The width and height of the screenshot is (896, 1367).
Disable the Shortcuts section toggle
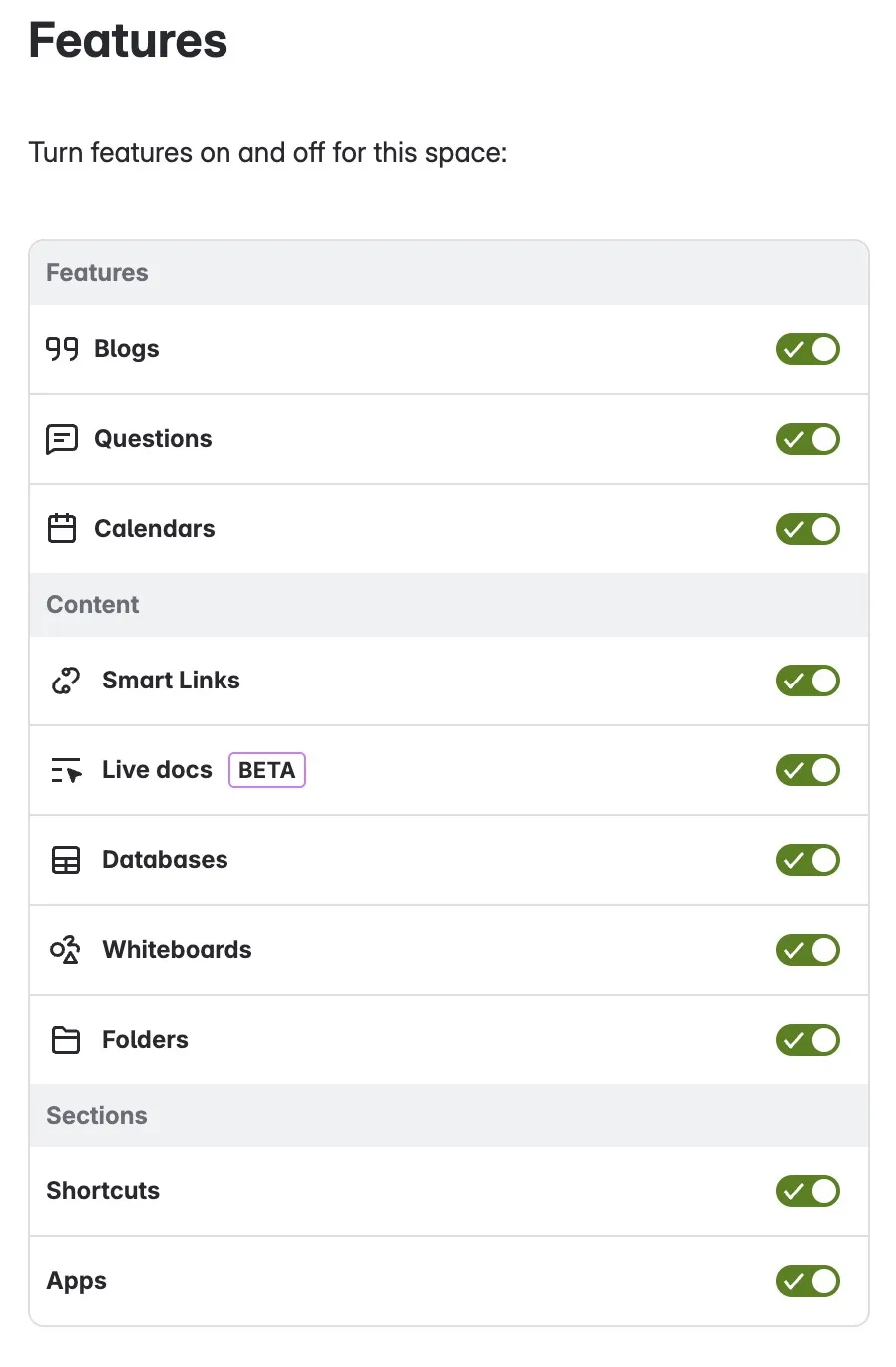(x=808, y=1191)
